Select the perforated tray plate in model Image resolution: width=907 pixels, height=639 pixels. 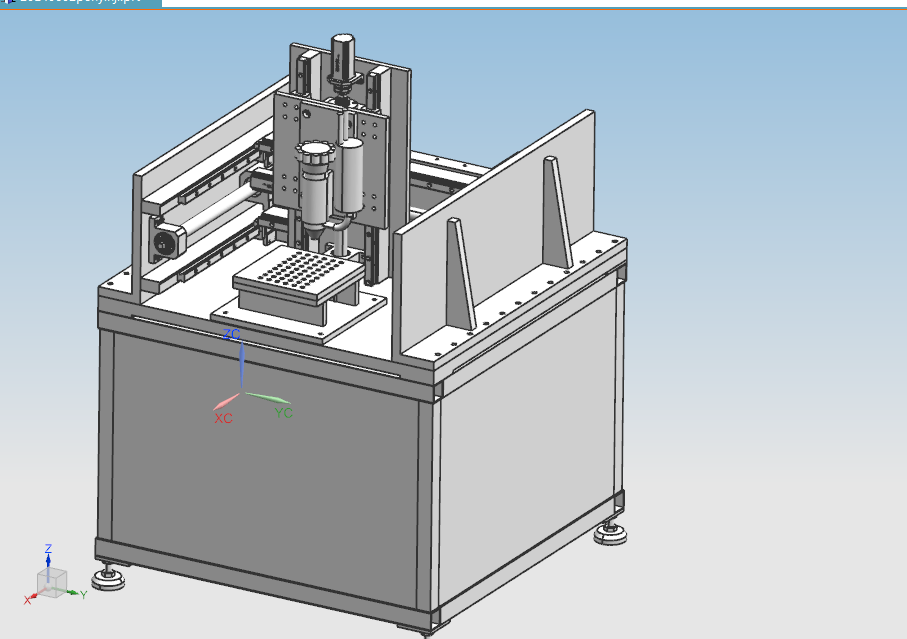point(298,274)
